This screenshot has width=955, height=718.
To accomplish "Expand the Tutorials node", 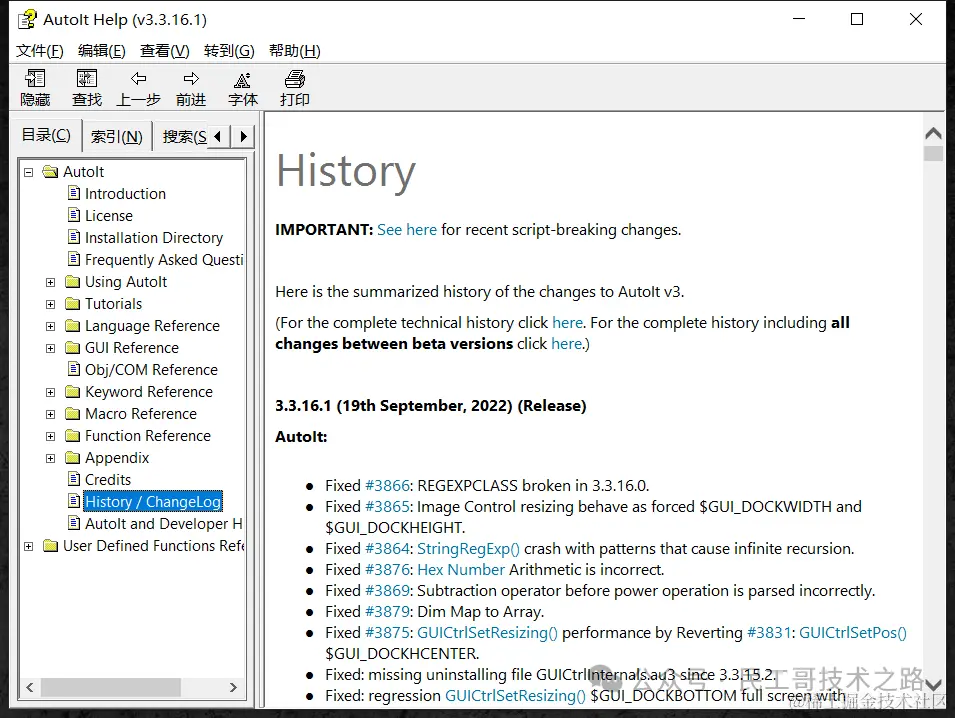I will [51, 304].
